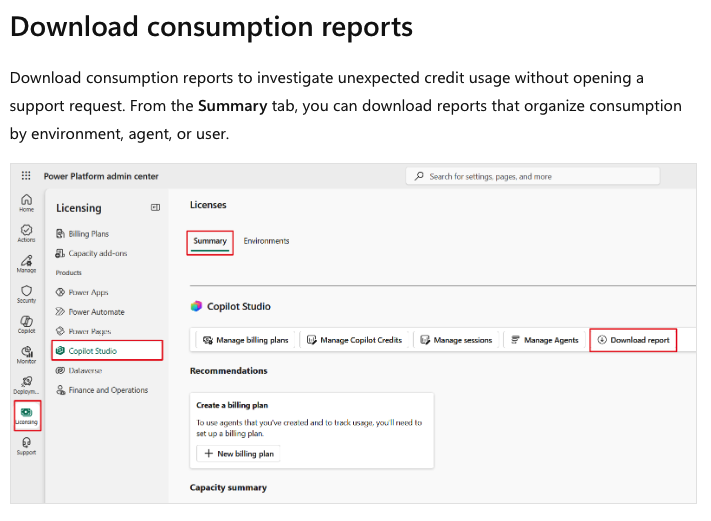Click the Capacity summary heading
The image size is (711, 521).
(228, 487)
